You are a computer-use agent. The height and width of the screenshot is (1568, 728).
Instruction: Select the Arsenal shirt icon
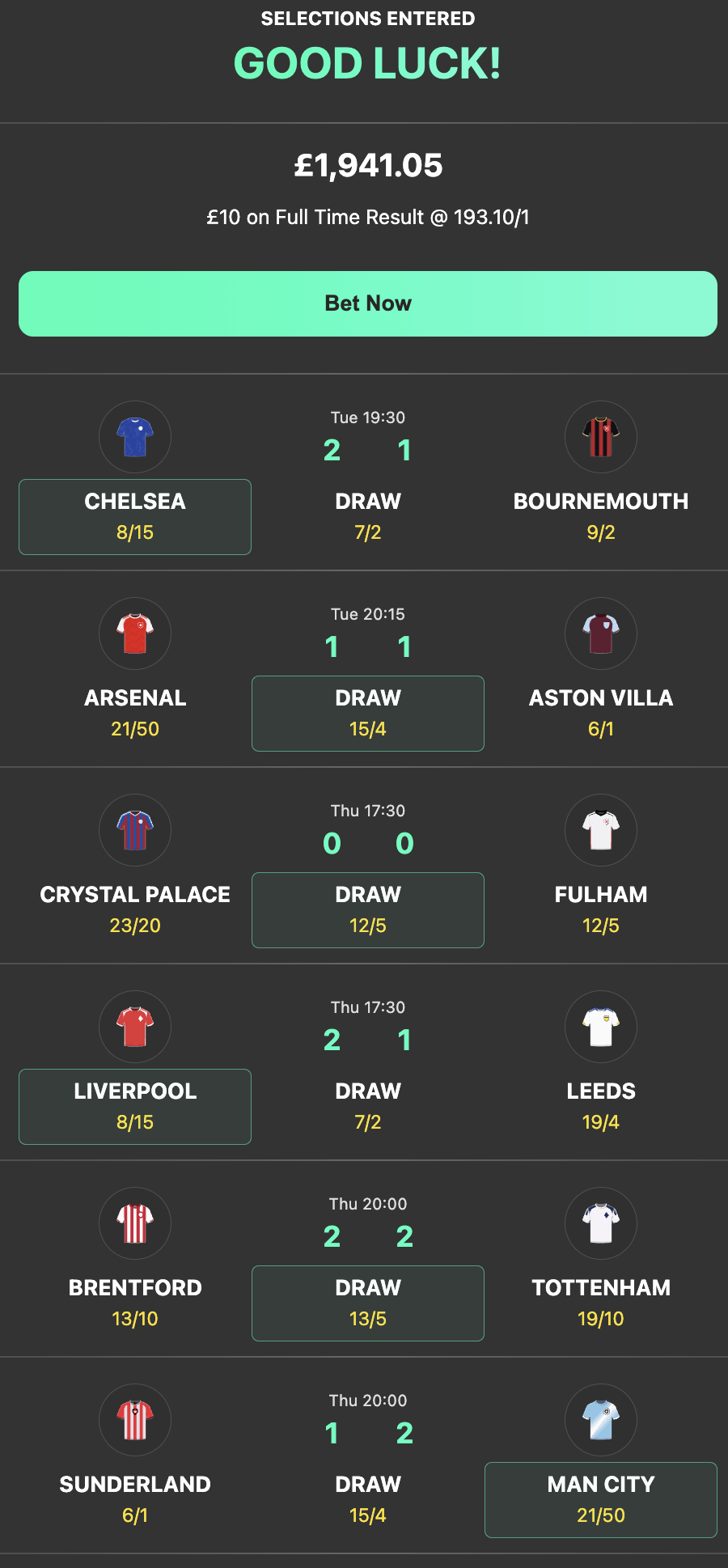(134, 634)
